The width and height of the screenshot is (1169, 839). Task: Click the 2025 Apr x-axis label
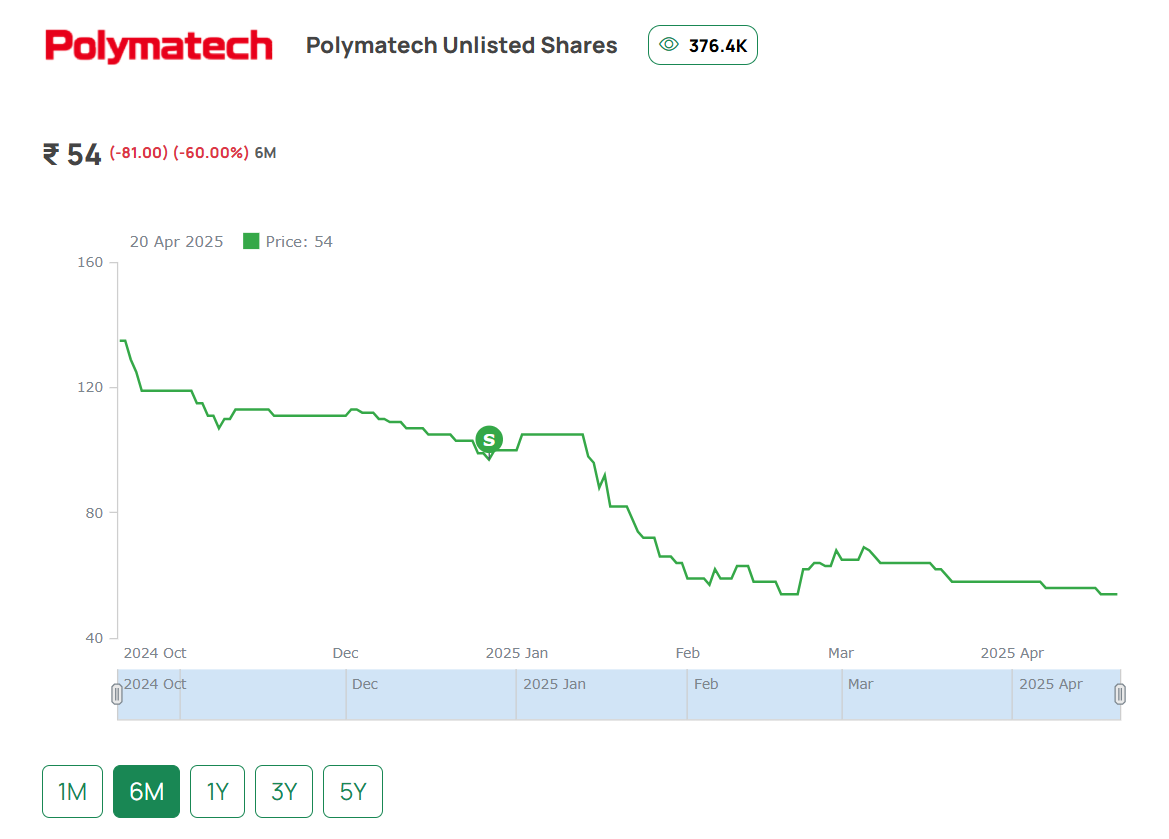1012,653
